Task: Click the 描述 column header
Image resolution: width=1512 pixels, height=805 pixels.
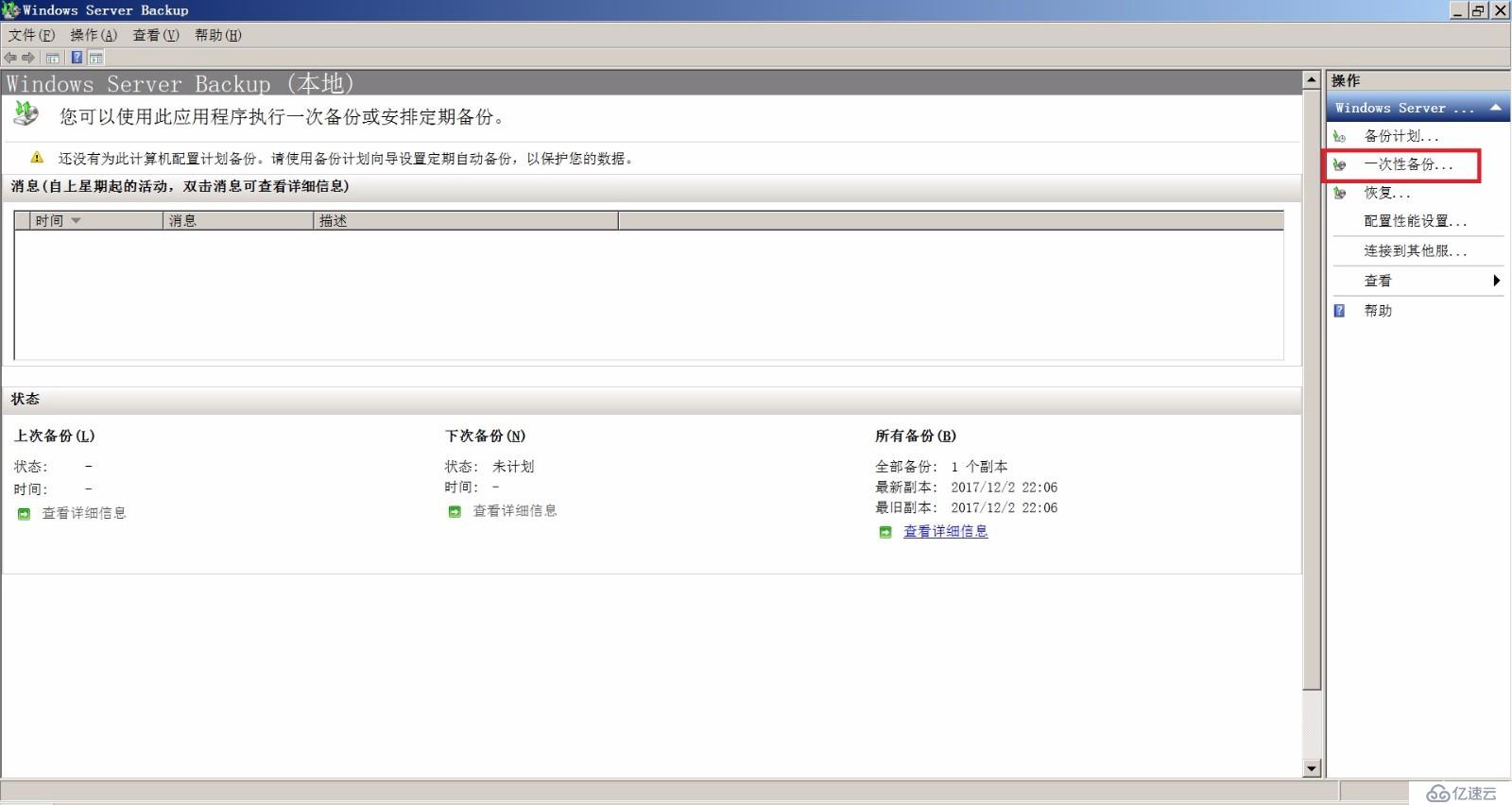Action: (466, 220)
